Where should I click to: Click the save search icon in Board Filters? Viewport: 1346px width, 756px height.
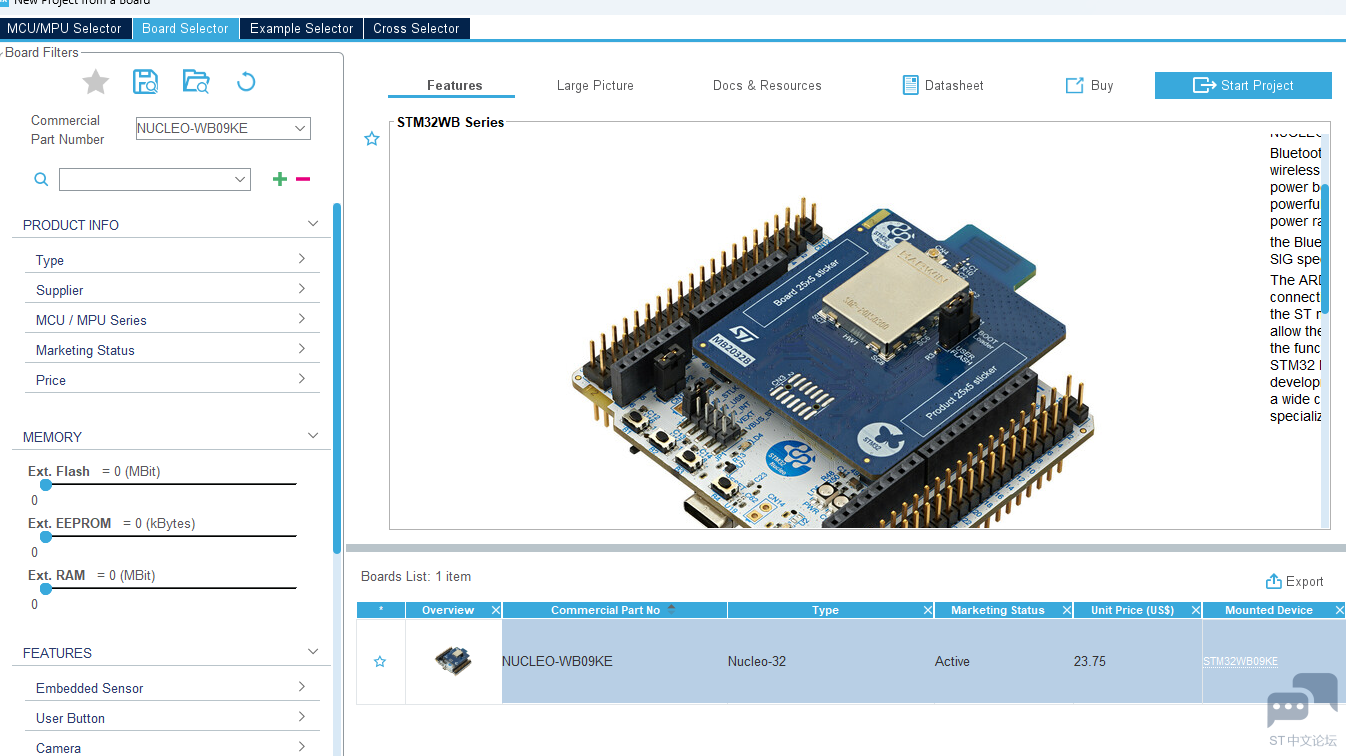tap(146, 82)
